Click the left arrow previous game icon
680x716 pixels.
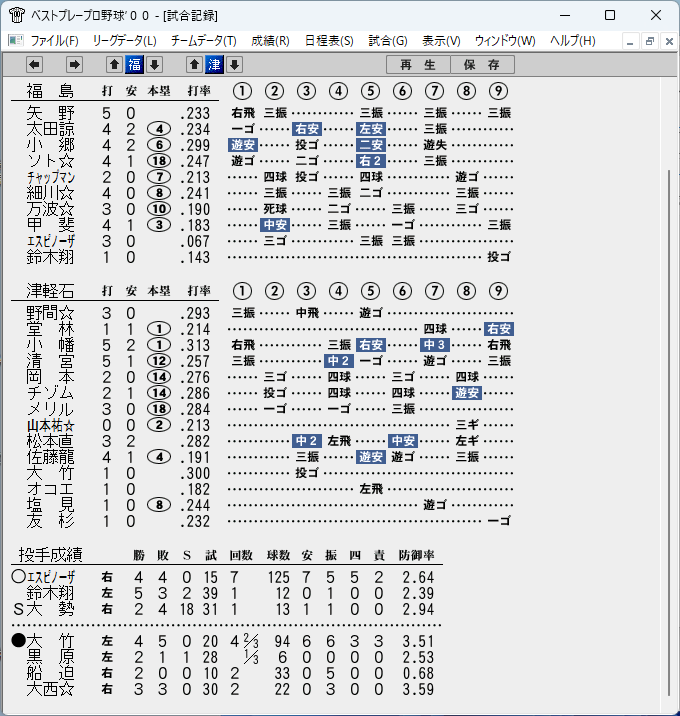tap(34, 65)
